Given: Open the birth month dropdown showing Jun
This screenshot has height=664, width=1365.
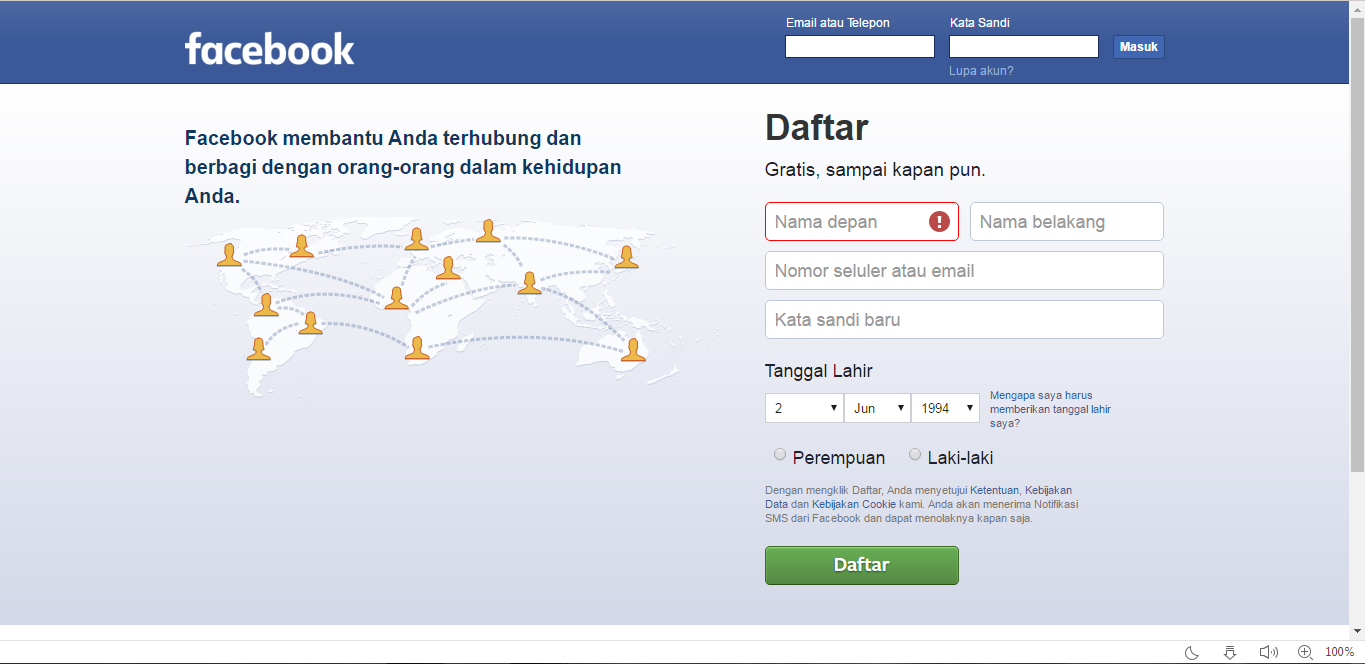Looking at the screenshot, I should coord(877,408).
